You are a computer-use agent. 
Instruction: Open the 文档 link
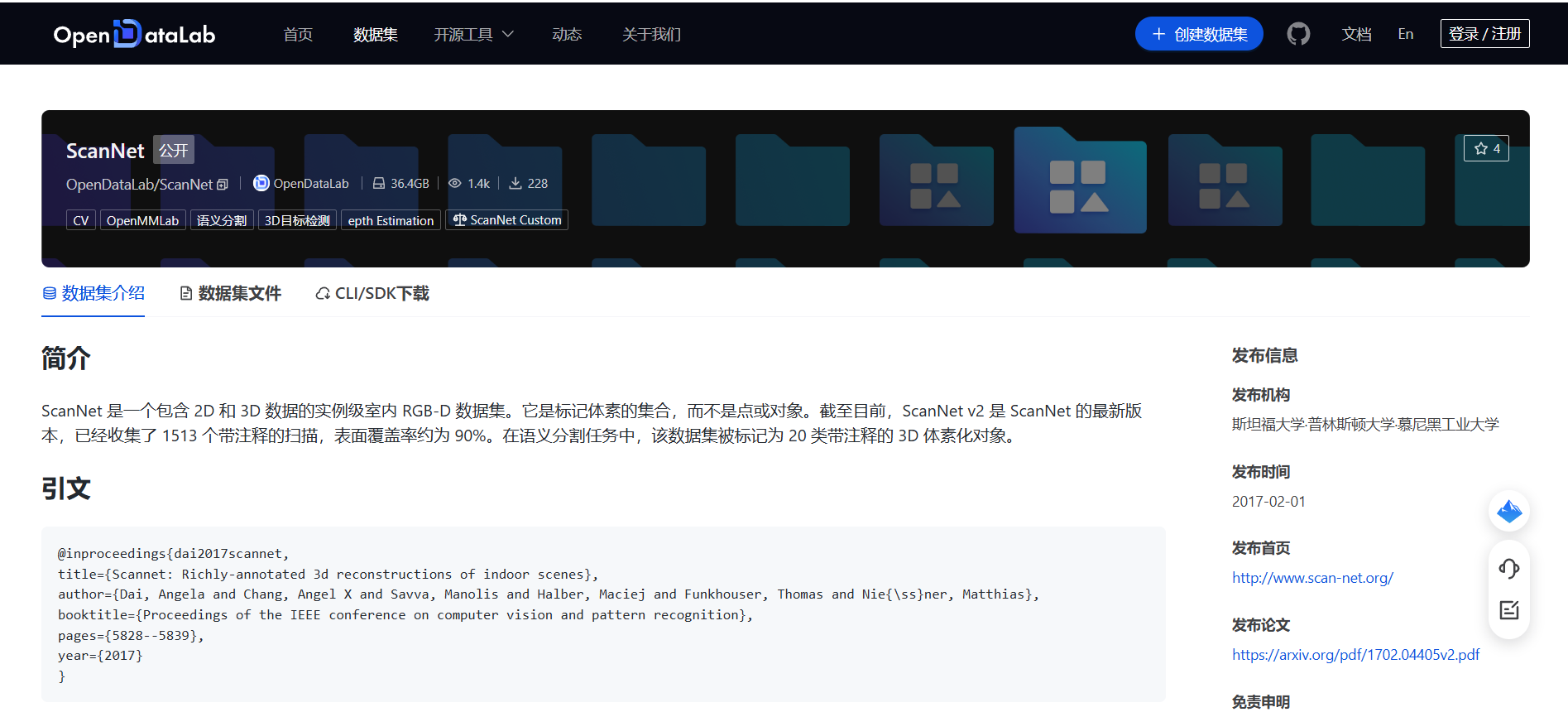tap(1356, 34)
